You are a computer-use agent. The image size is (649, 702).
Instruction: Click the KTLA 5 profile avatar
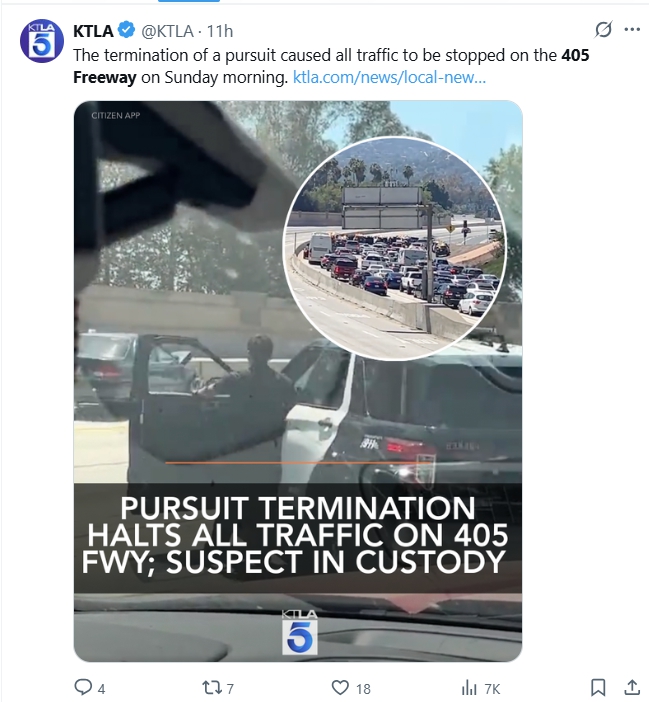(42, 41)
